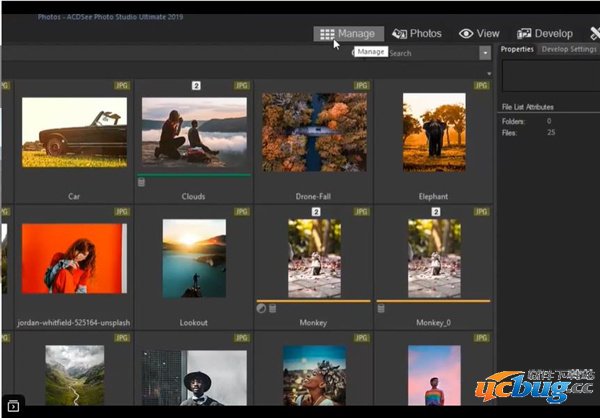The width and height of the screenshot is (600, 418).
Task: Open the Develop Settings tab
Action: click(x=569, y=49)
